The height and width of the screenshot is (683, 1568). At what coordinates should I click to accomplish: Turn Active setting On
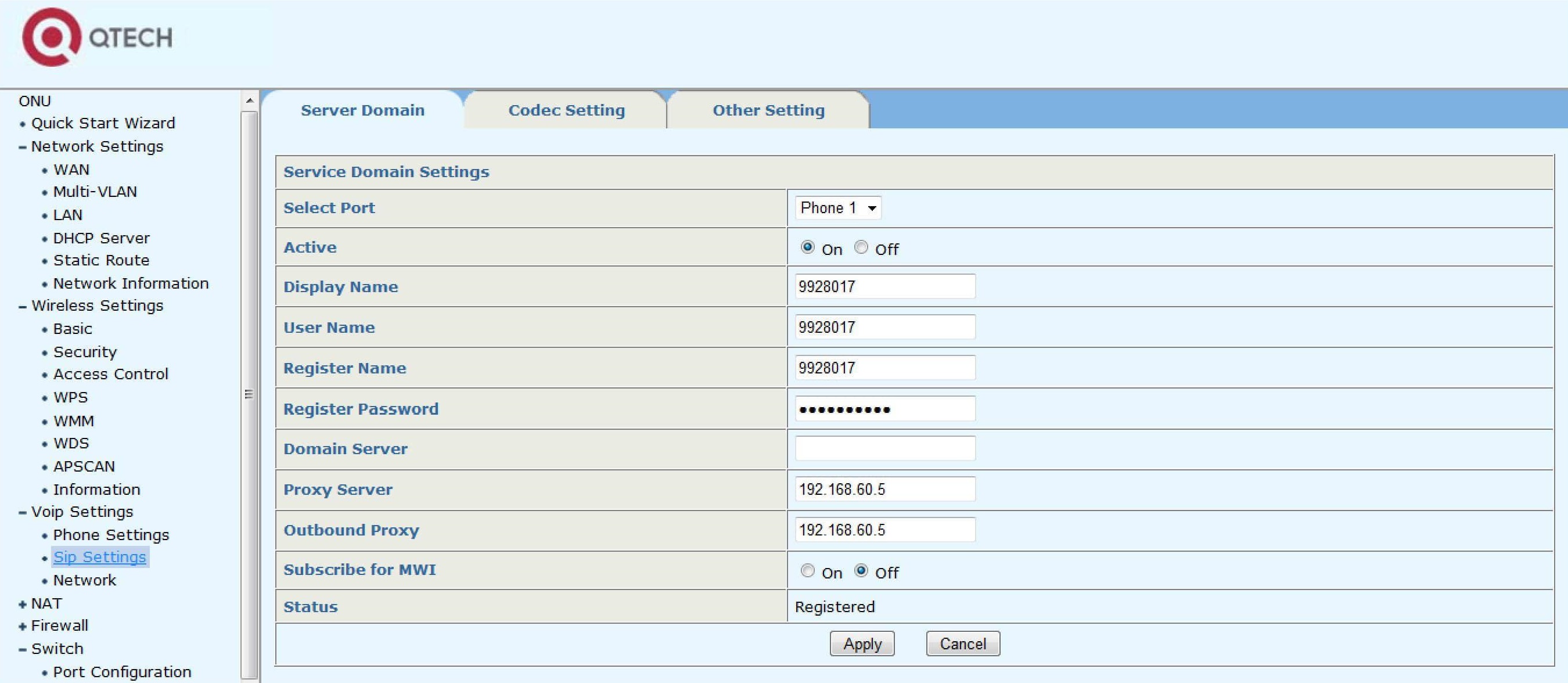pyautogui.click(x=807, y=247)
